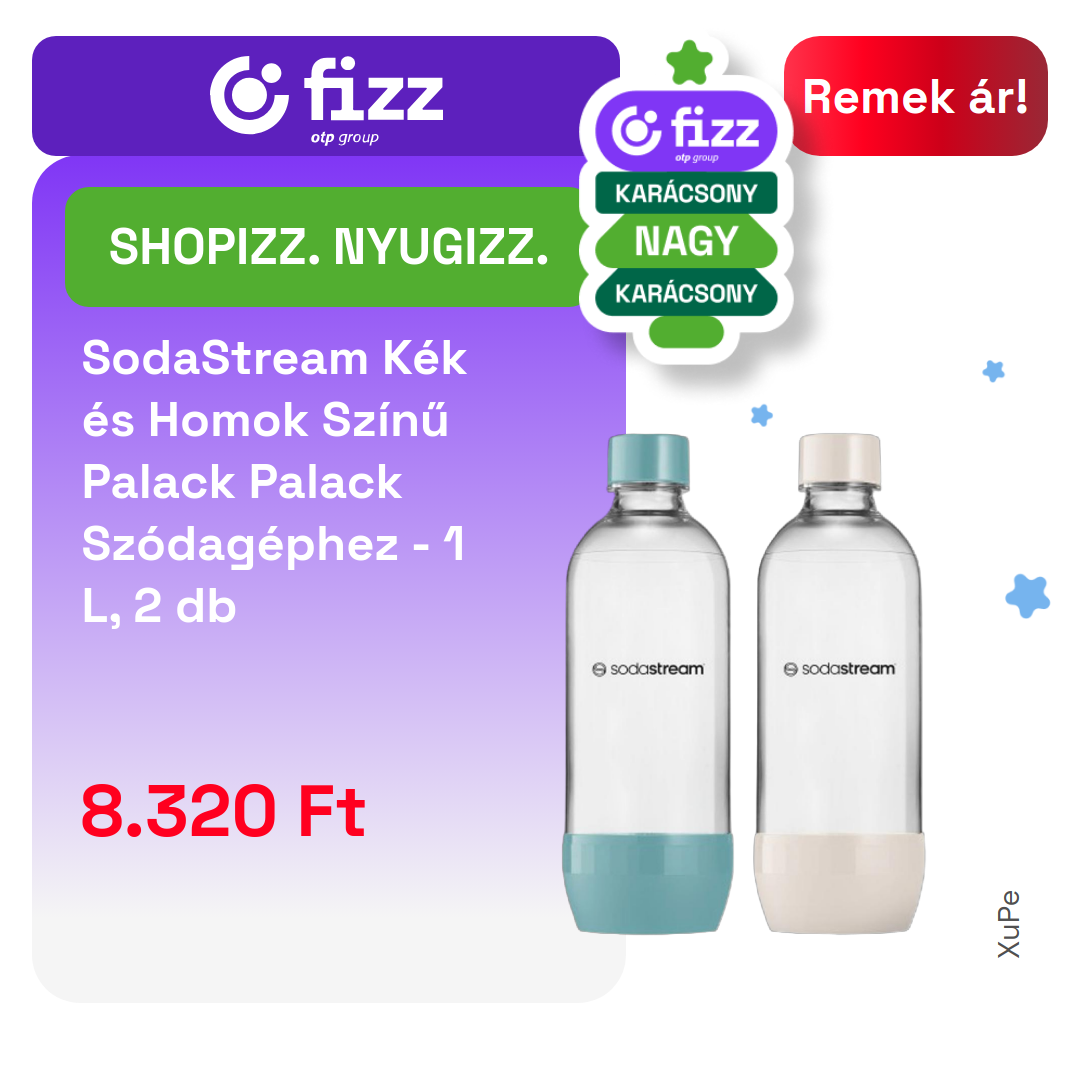The width and height of the screenshot is (1080, 1080).
Task: Click the small blue star at the upper right
Action: pyautogui.click(x=993, y=371)
